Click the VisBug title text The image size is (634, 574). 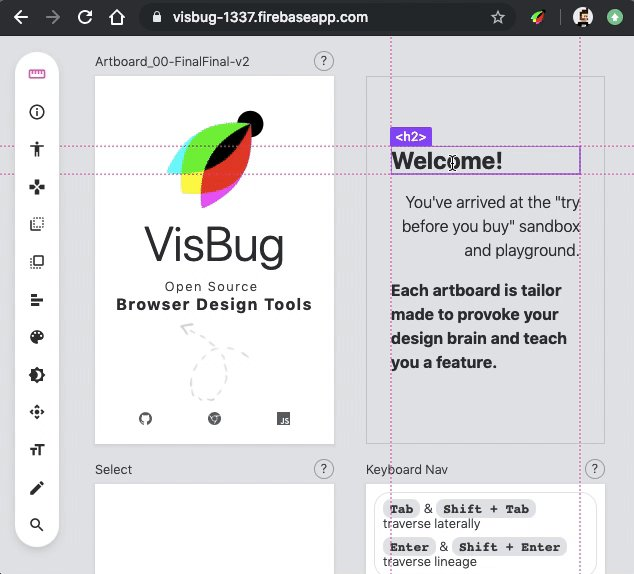click(214, 245)
